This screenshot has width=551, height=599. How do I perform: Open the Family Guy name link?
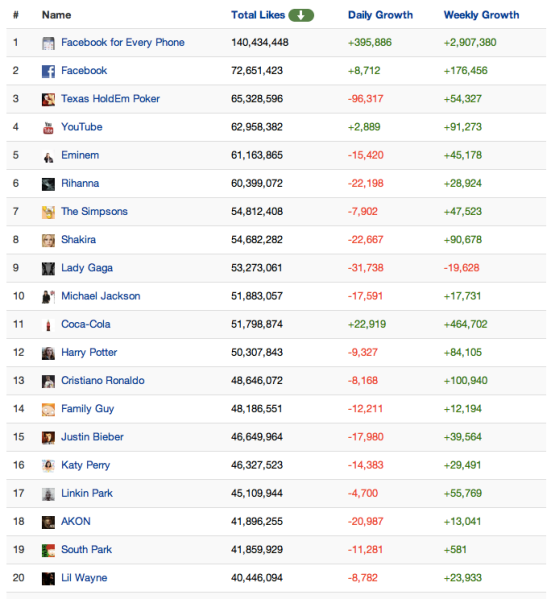point(88,409)
